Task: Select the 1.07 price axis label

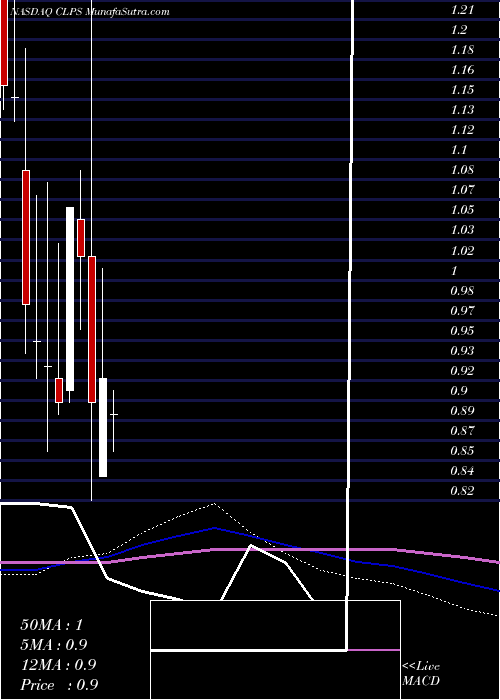Action: pos(462,191)
